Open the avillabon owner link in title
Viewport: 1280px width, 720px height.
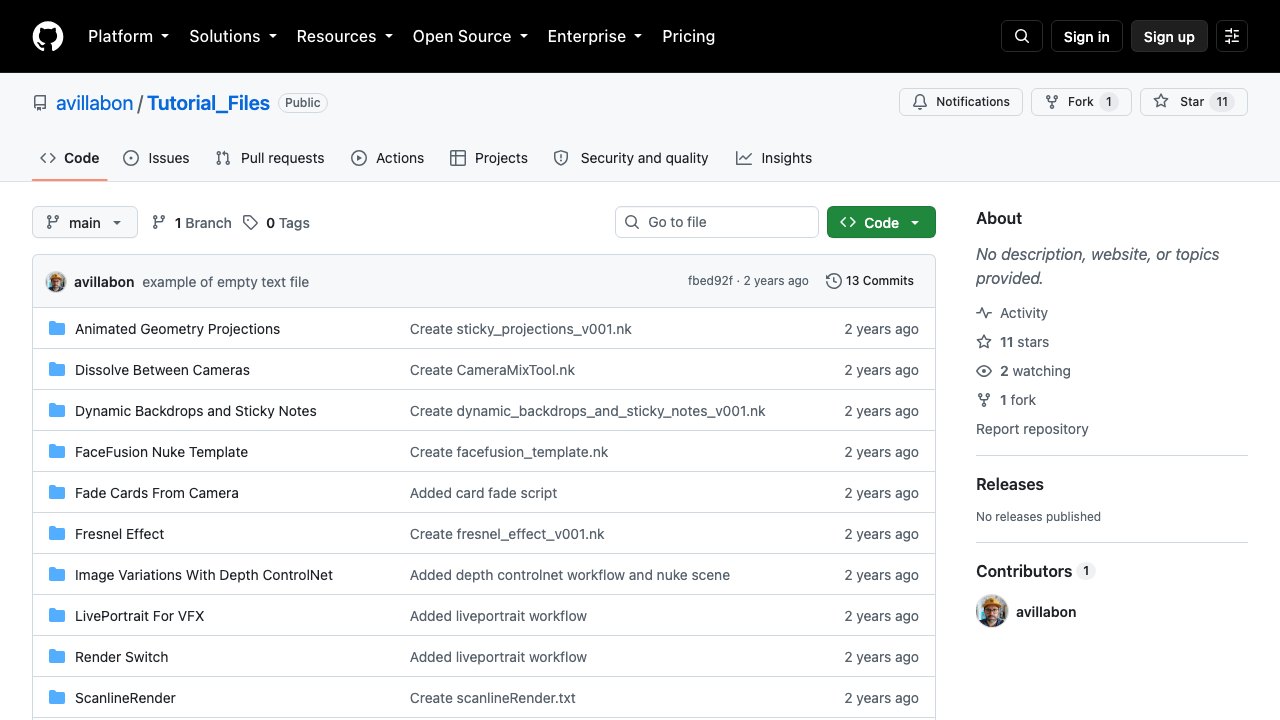click(94, 103)
